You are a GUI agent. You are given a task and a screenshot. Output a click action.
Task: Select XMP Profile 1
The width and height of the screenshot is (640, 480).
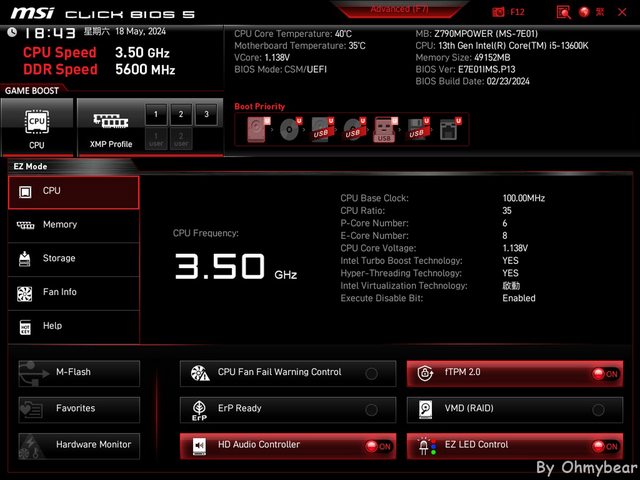[155, 114]
